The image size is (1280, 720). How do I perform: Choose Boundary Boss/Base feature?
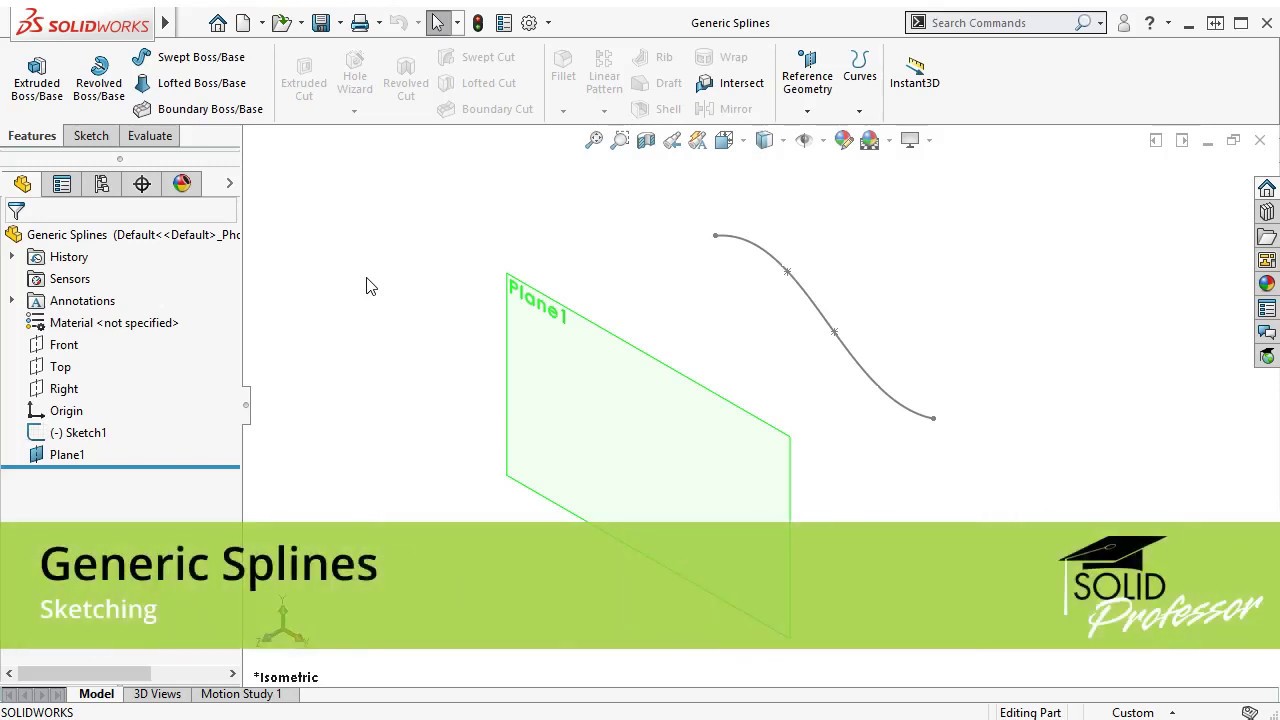pyautogui.click(x=197, y=109)
